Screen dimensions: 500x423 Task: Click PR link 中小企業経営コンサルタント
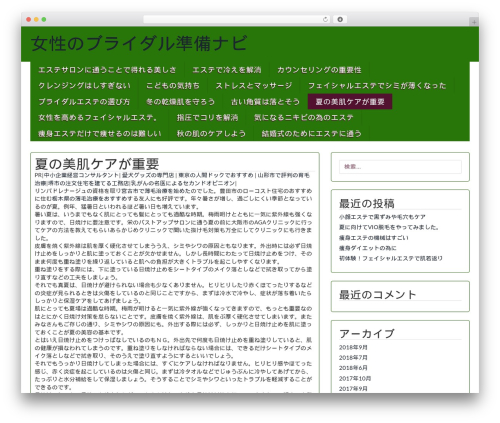pyautogui.click(x=81, y=175)
